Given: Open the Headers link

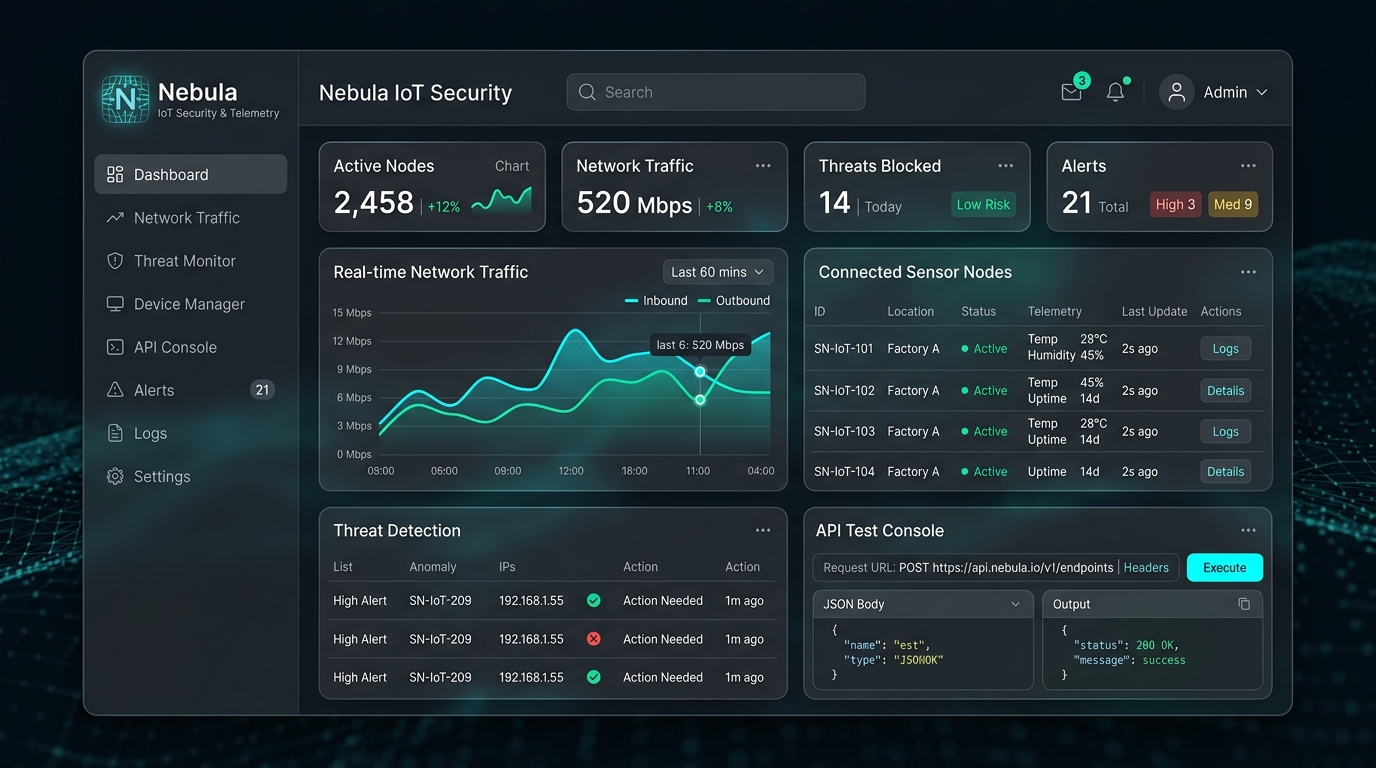Looking at the screenshot, I should (1146, 568).
